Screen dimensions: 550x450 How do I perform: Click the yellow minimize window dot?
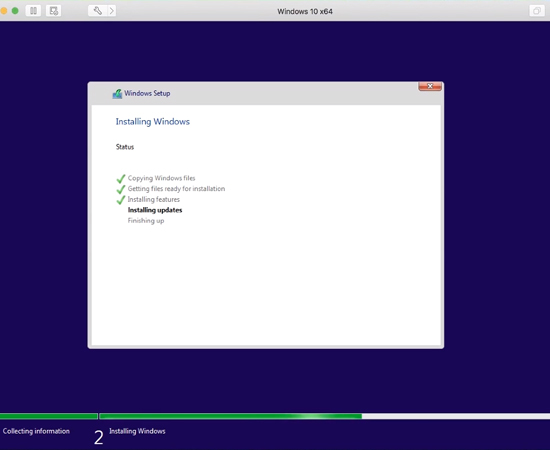[4, 11]
